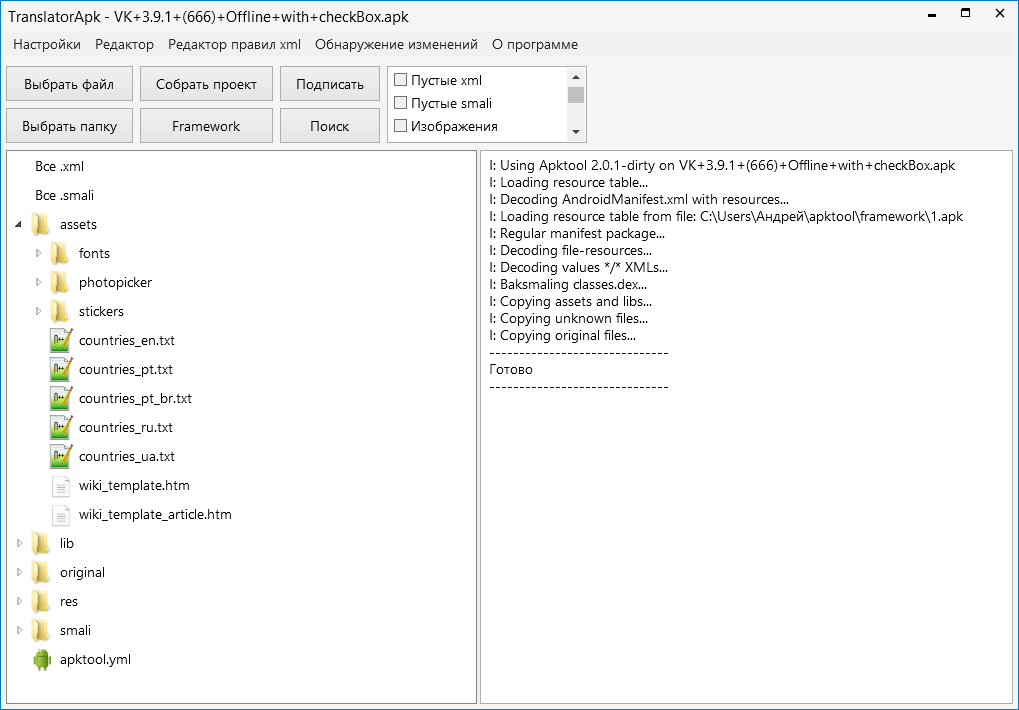This screenshot has height=710, width=1019.
Task: Expand the fonts tree node
Action: click(x=38, y=253)
